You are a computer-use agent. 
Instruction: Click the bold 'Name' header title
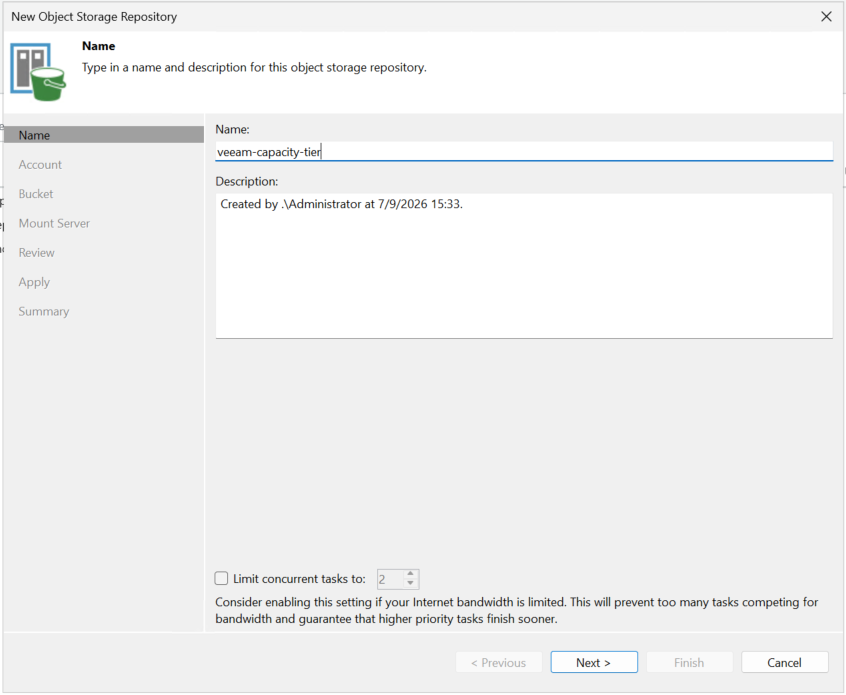(x=98, y=46)
